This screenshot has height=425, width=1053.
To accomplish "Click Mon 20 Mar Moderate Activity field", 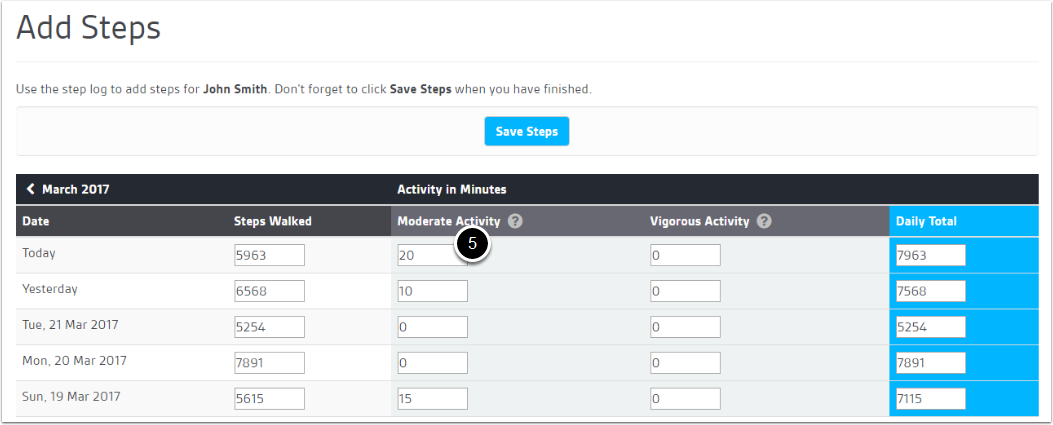I will (432, 363).
